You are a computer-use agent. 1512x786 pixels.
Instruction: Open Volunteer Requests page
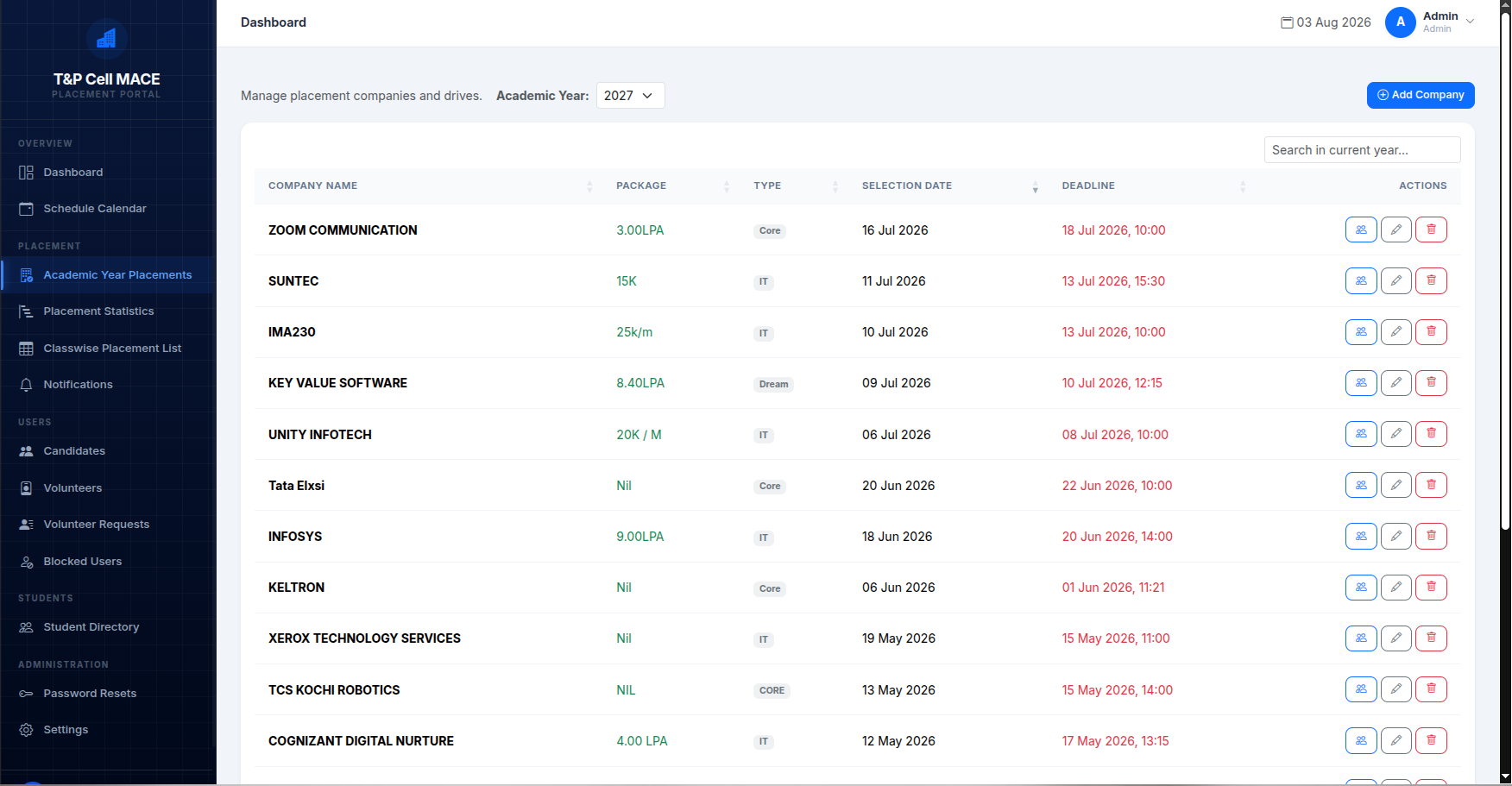(x=107, y=525)
